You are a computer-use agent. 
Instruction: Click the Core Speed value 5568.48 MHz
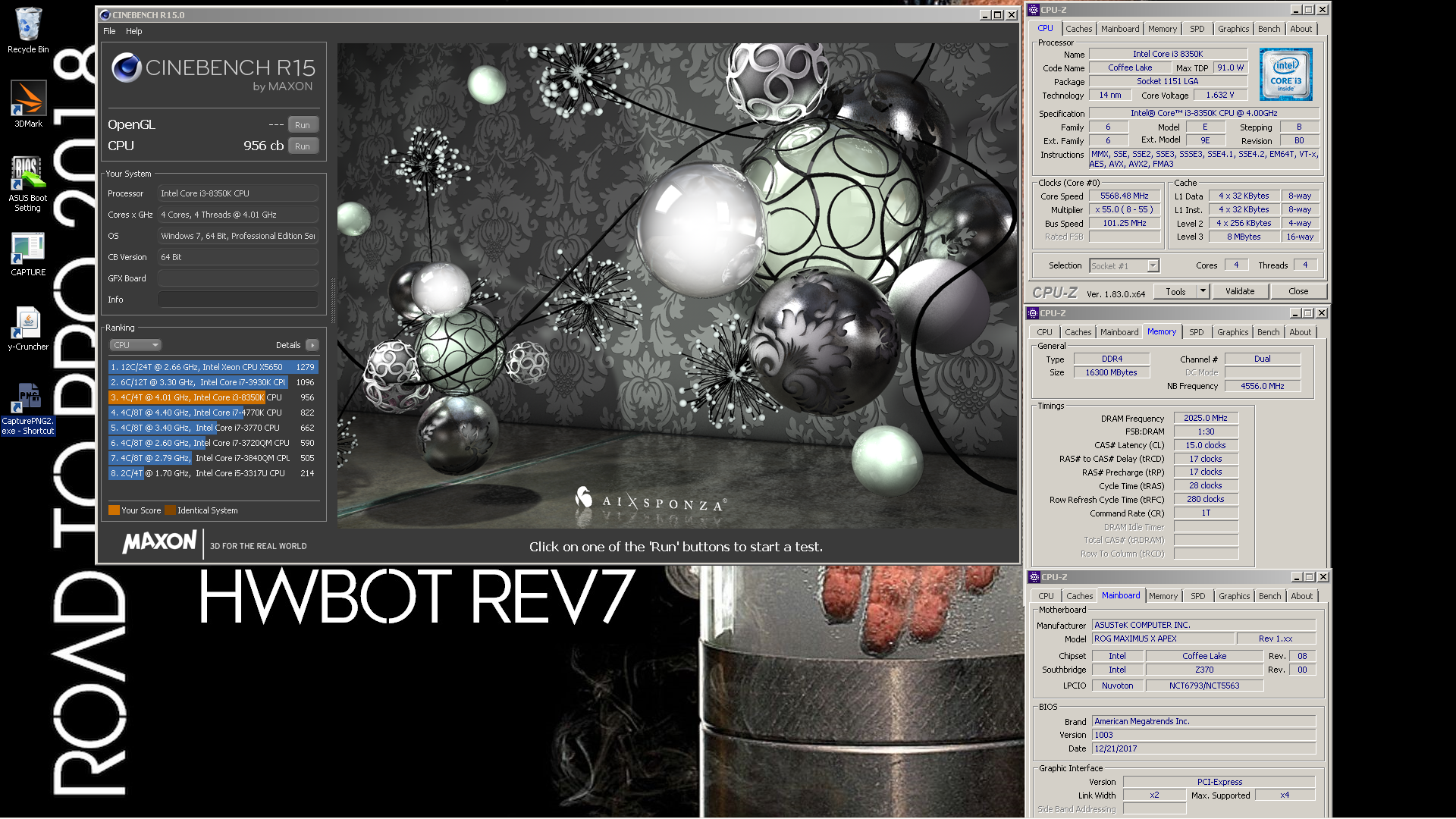pyautogui.click(x=1125, y=196)
